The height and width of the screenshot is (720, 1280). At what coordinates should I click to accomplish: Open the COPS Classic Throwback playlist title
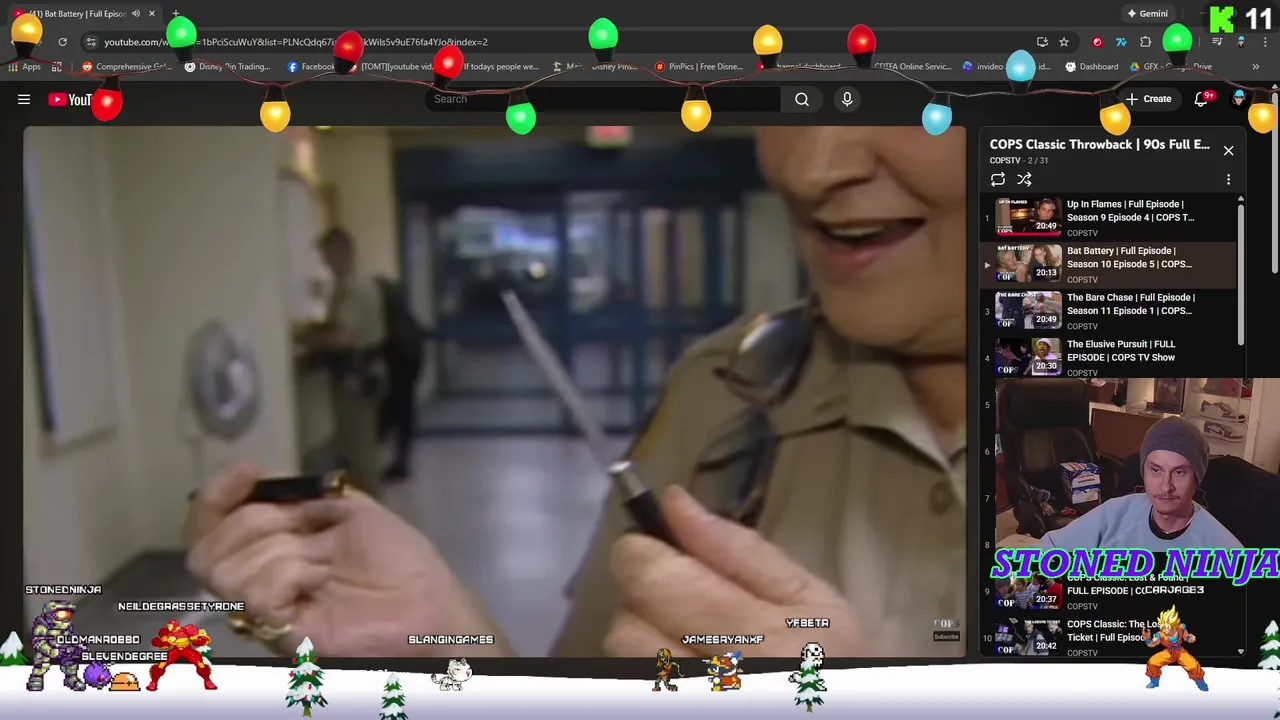coord(1099,144)
